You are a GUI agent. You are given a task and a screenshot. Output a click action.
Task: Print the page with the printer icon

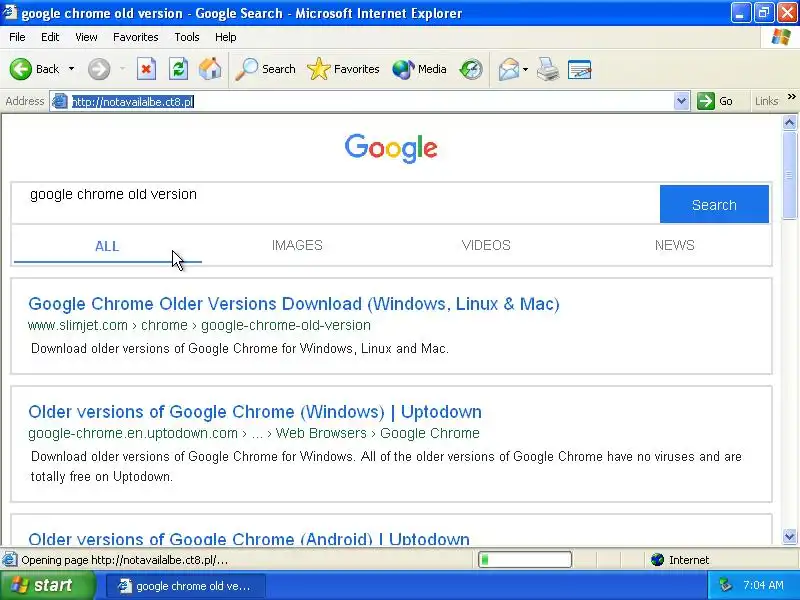point(547,69)
